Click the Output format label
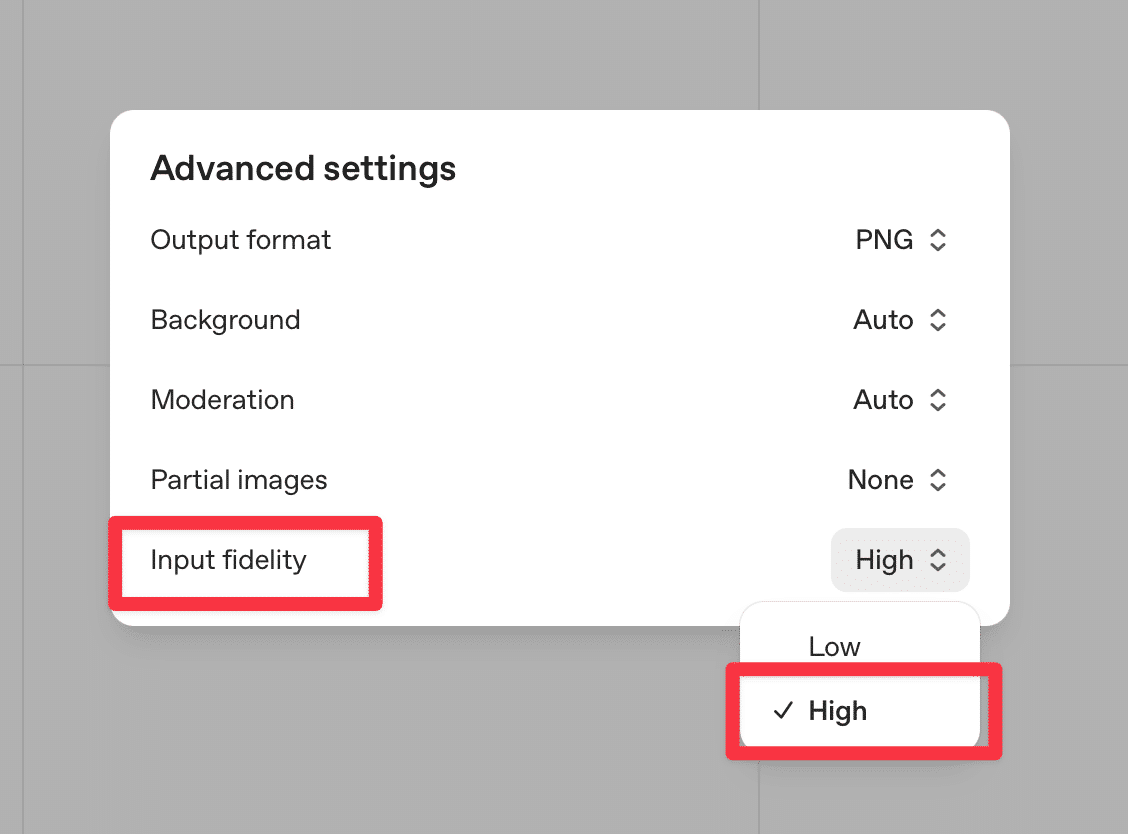Viewport: 1128px width, 834px height. coord(240,240)
